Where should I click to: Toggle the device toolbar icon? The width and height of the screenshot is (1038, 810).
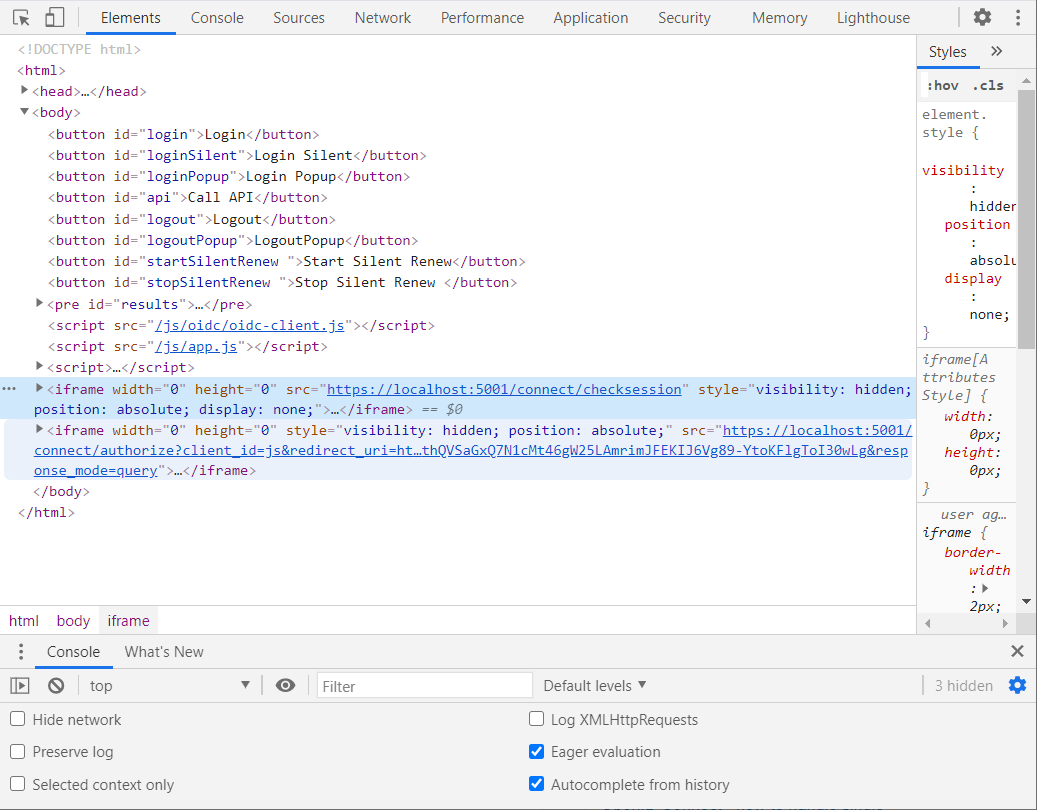click(x=54, y=18)
